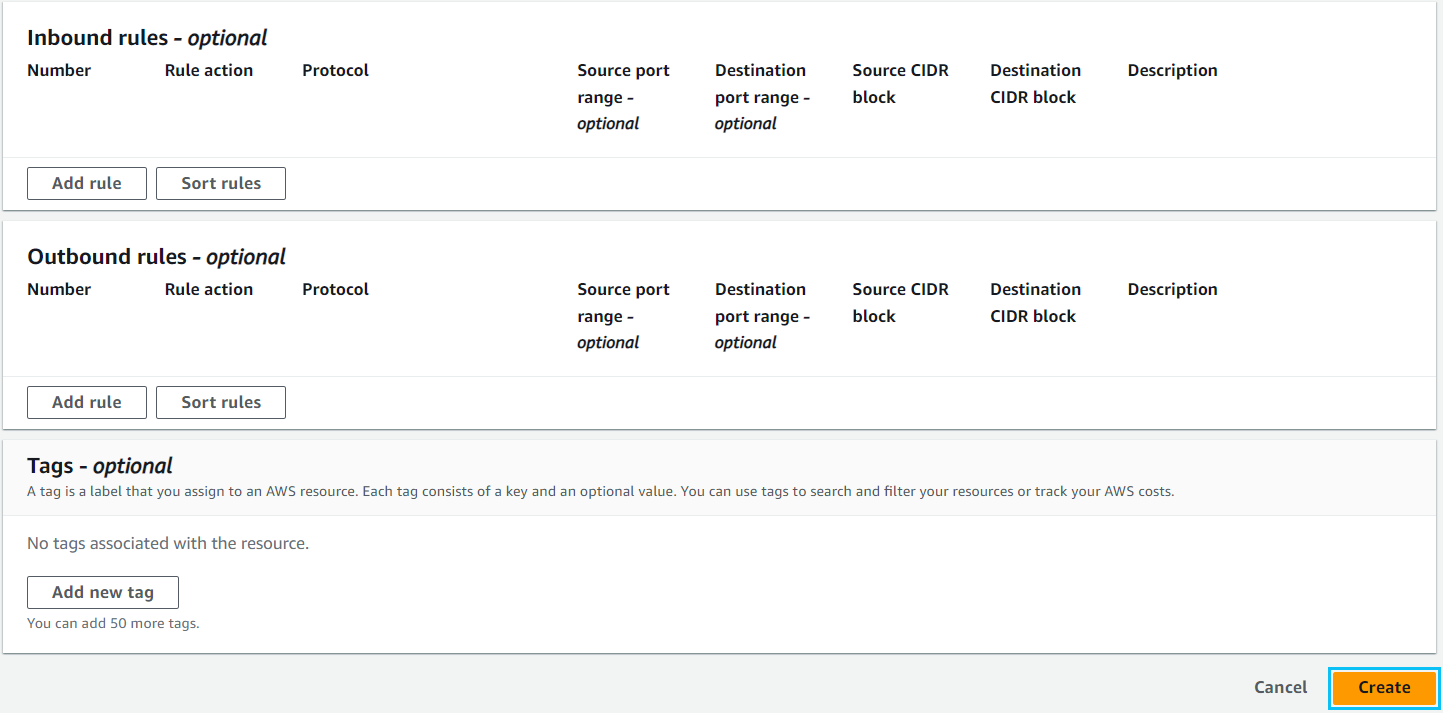
Task: Add a rule under Outbound rules
Action: click(87, 402)
